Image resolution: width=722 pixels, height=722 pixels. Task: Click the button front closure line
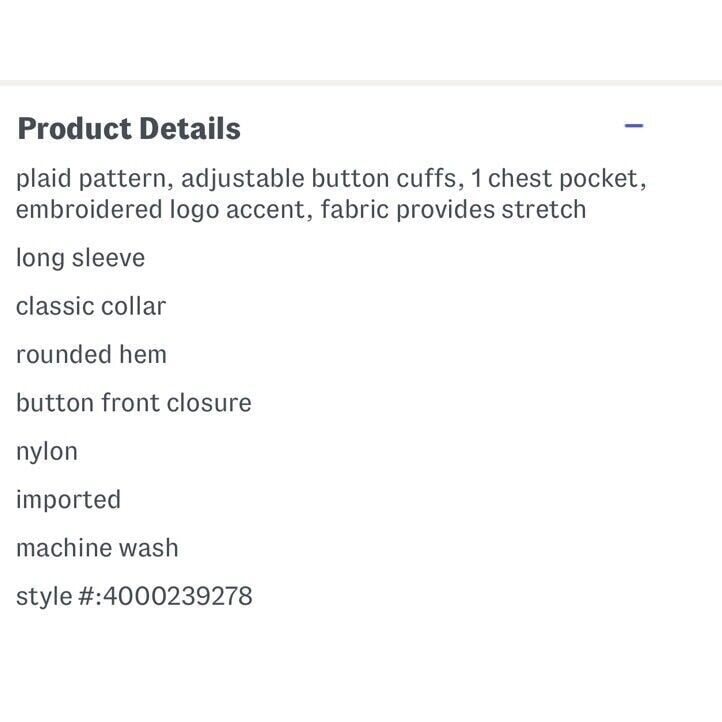(134, 403)
